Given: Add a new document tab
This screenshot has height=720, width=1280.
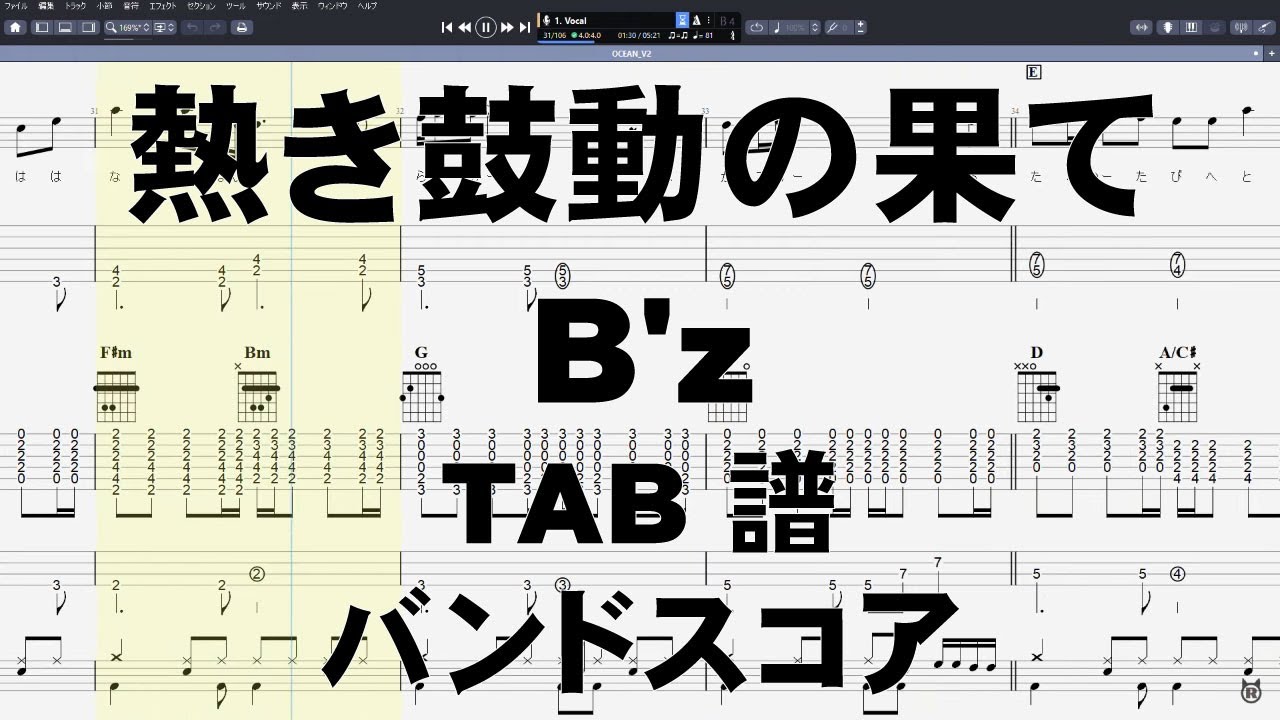Looking at the screenshot, I should pyautogui.click(x=1272, y=53).
